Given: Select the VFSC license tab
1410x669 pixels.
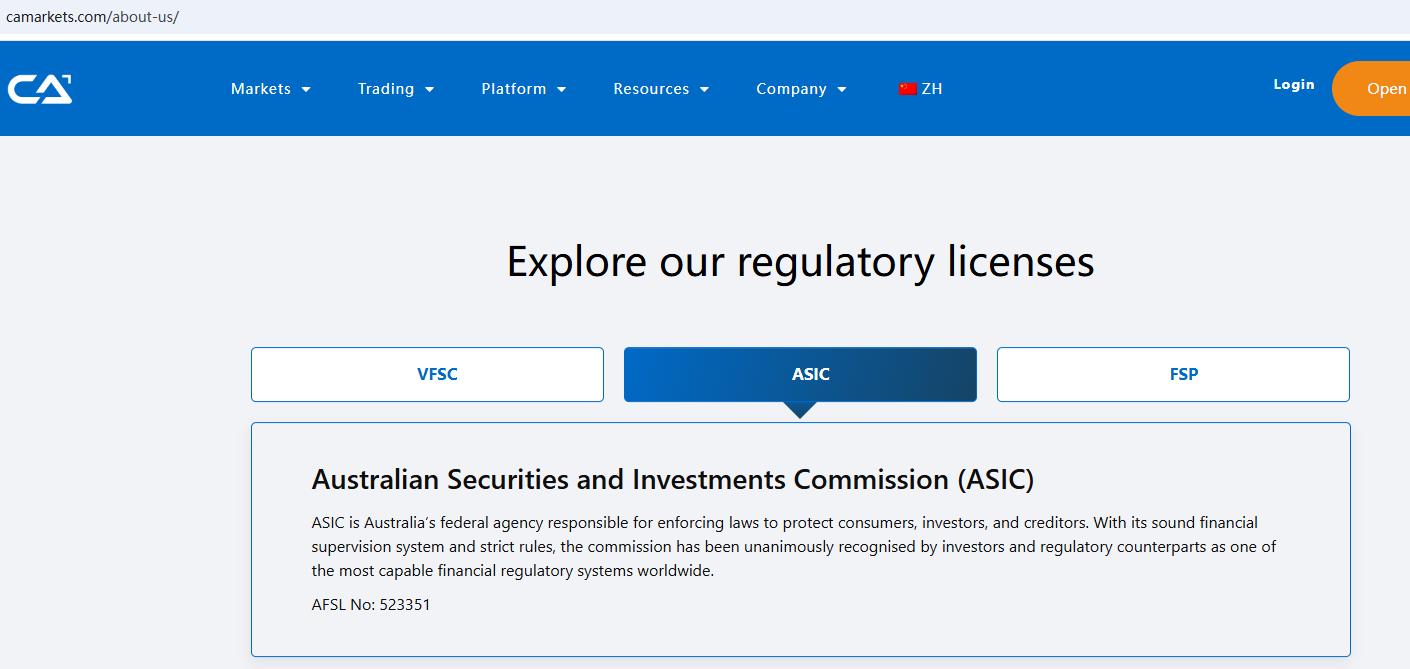Looking at the screenshot, I should 427,374.
